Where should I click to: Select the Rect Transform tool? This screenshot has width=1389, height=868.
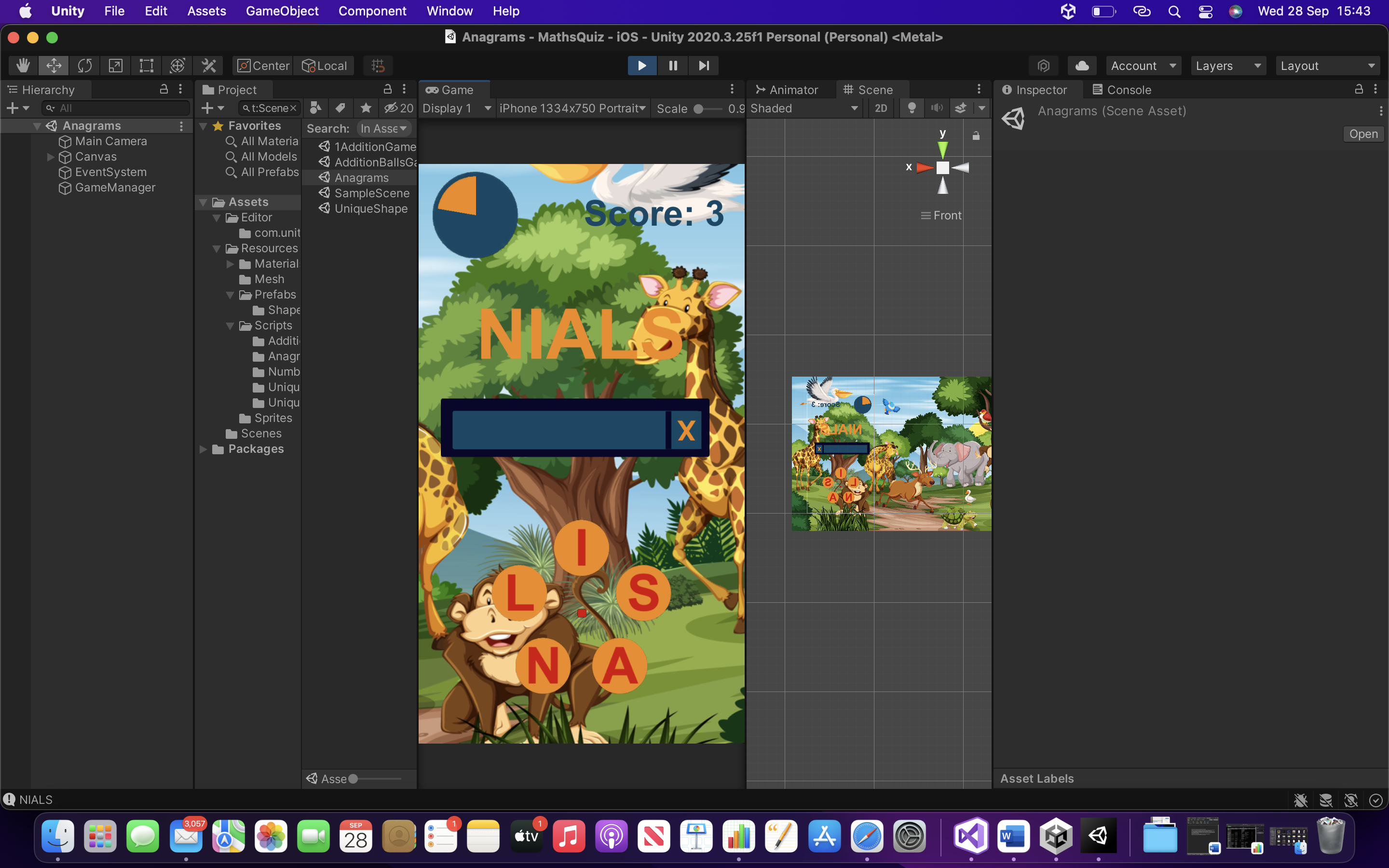[146, 66]
